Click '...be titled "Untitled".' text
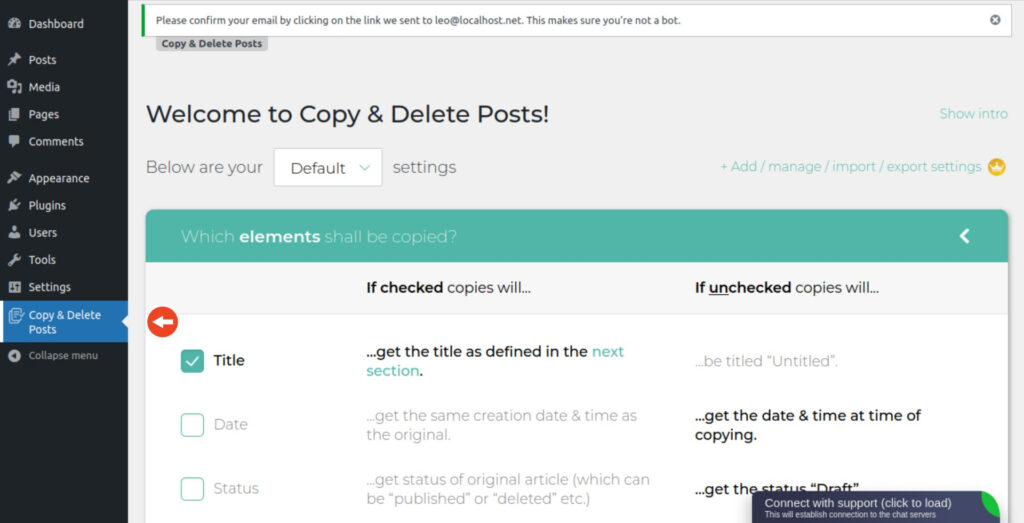 (766, 361)
